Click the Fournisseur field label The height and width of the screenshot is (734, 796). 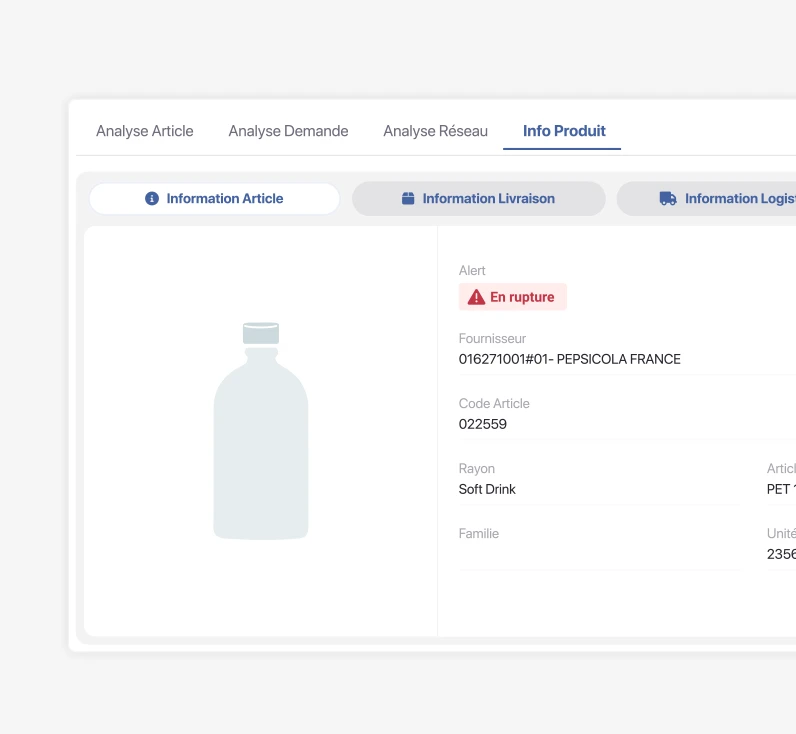[492, 339]
